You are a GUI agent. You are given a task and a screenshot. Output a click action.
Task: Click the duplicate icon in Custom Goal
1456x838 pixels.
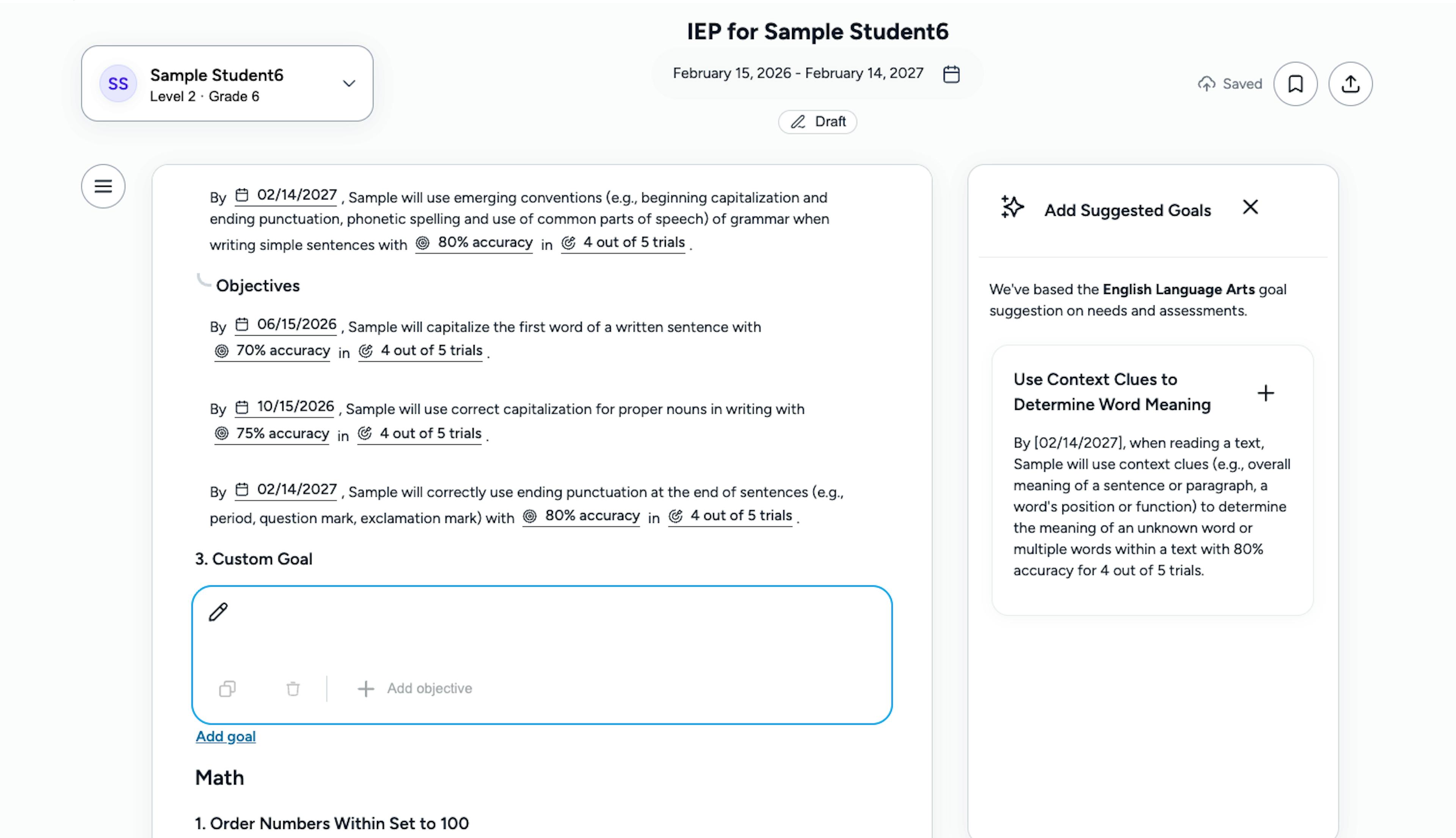click(227, 689)
